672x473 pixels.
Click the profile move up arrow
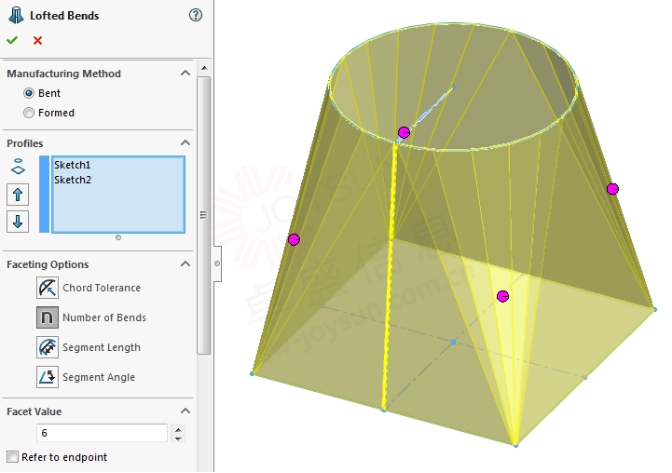pos(17,194)
